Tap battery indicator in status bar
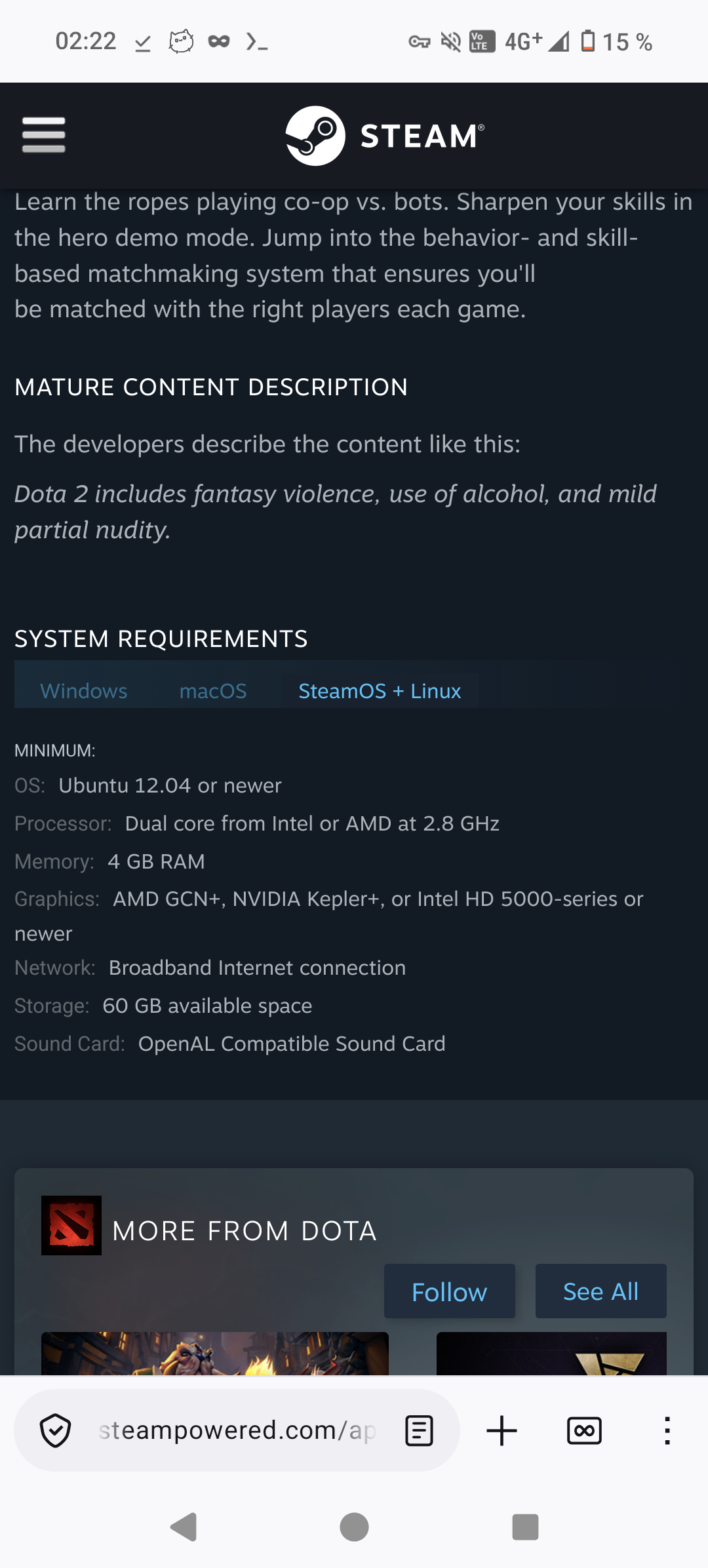Screen dimensions: 708x1568 coord(588,41)
